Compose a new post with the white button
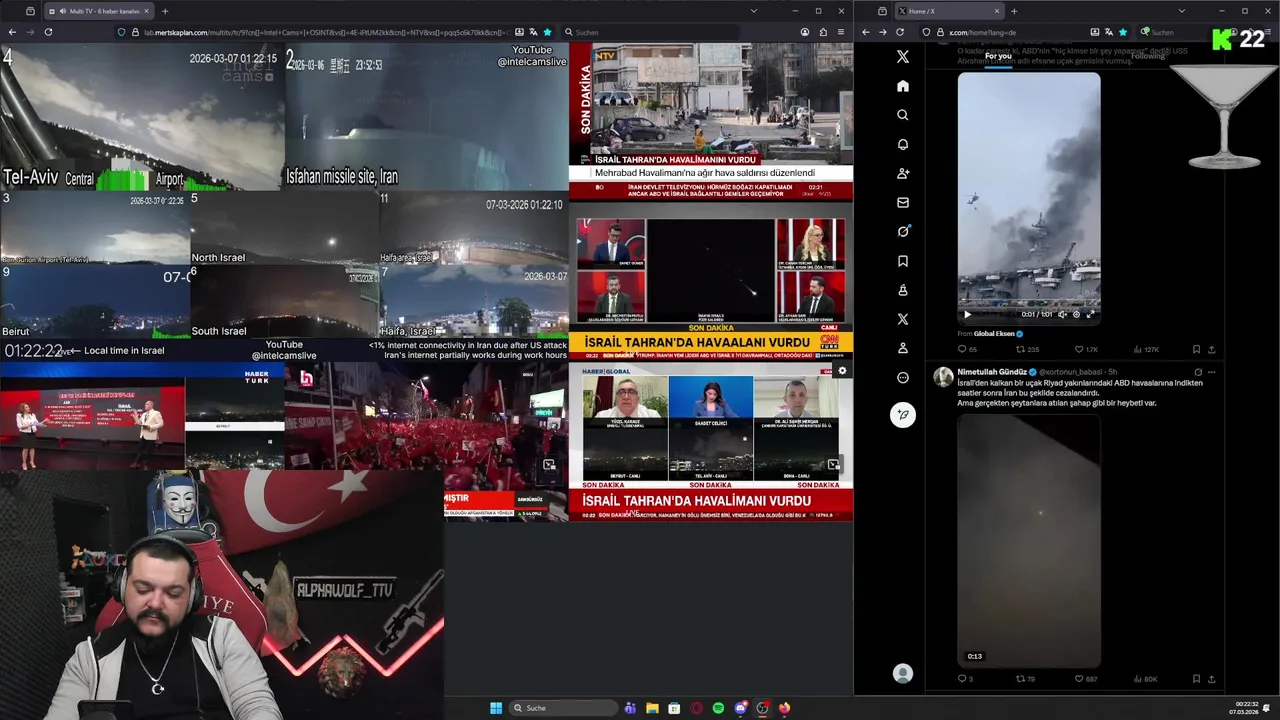This screenshot has width=1280, height=720. pos(903,415)
